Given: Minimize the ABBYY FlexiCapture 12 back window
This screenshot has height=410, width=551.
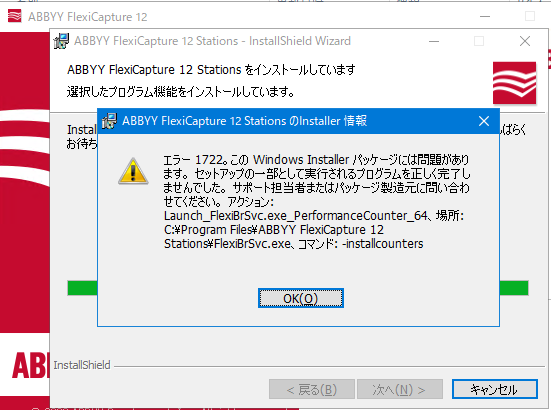Looking at the screenshot, I should click(485, 17).
